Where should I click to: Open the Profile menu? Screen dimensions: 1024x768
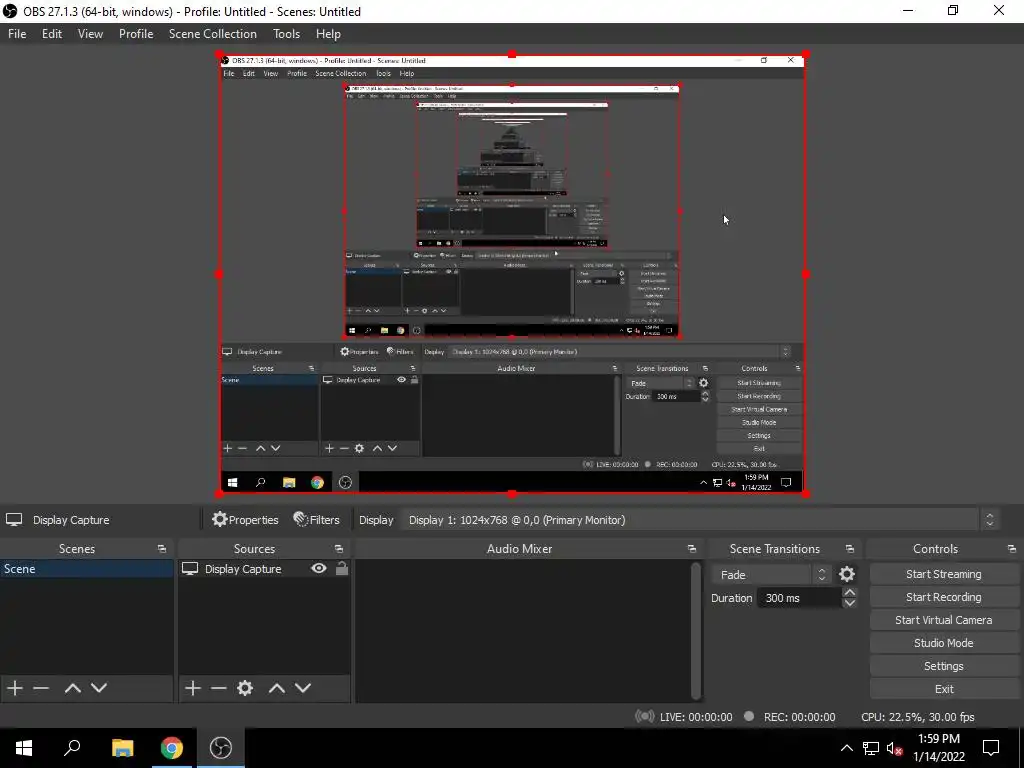(x=136, y=34)
